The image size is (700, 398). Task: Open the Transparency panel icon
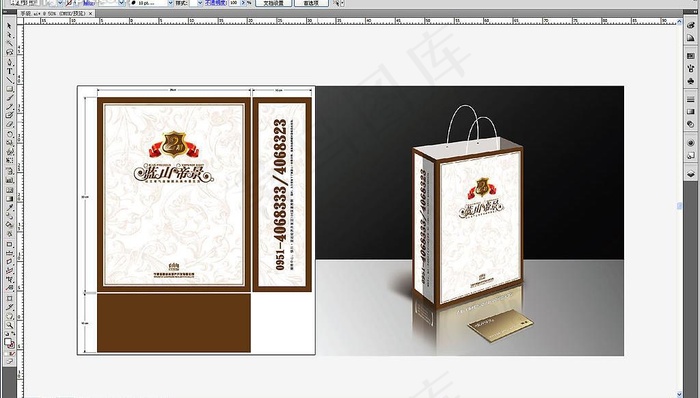691,124
